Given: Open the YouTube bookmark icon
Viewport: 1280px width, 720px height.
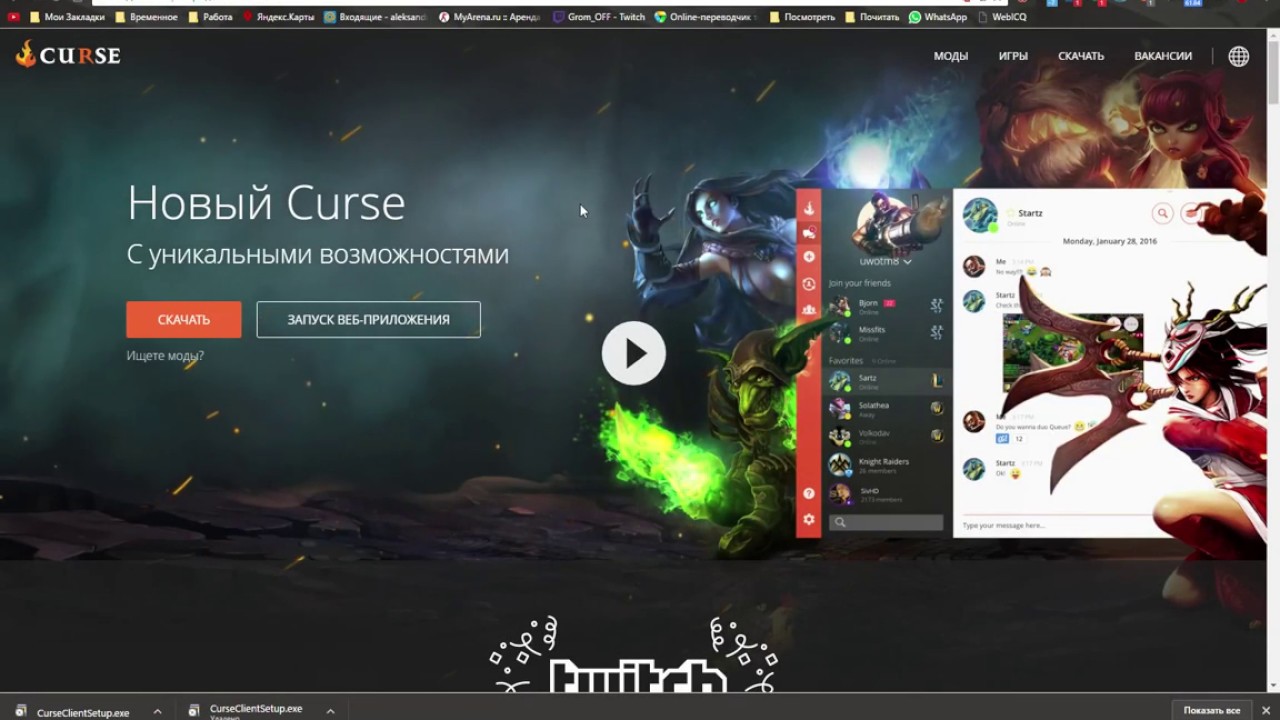Looking at the screenshot, I should point(14,17).
